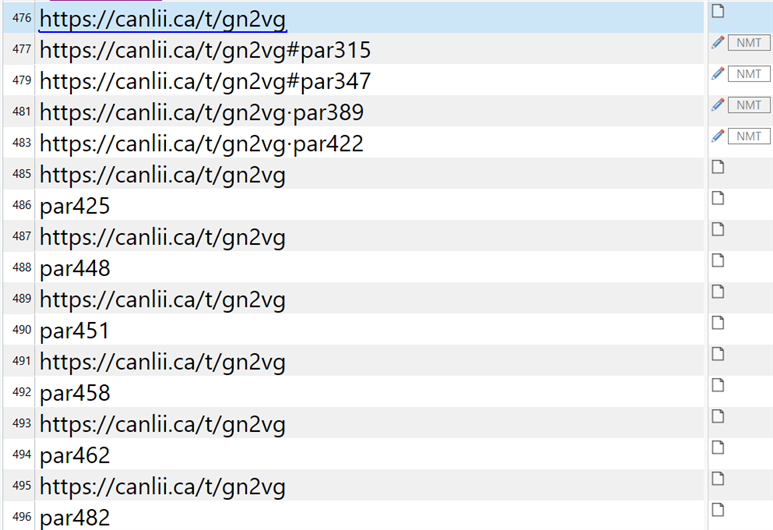Viewport: 773px width, 530px height.
Task: Click segment number 477
Action: click(x=22, y=49)
